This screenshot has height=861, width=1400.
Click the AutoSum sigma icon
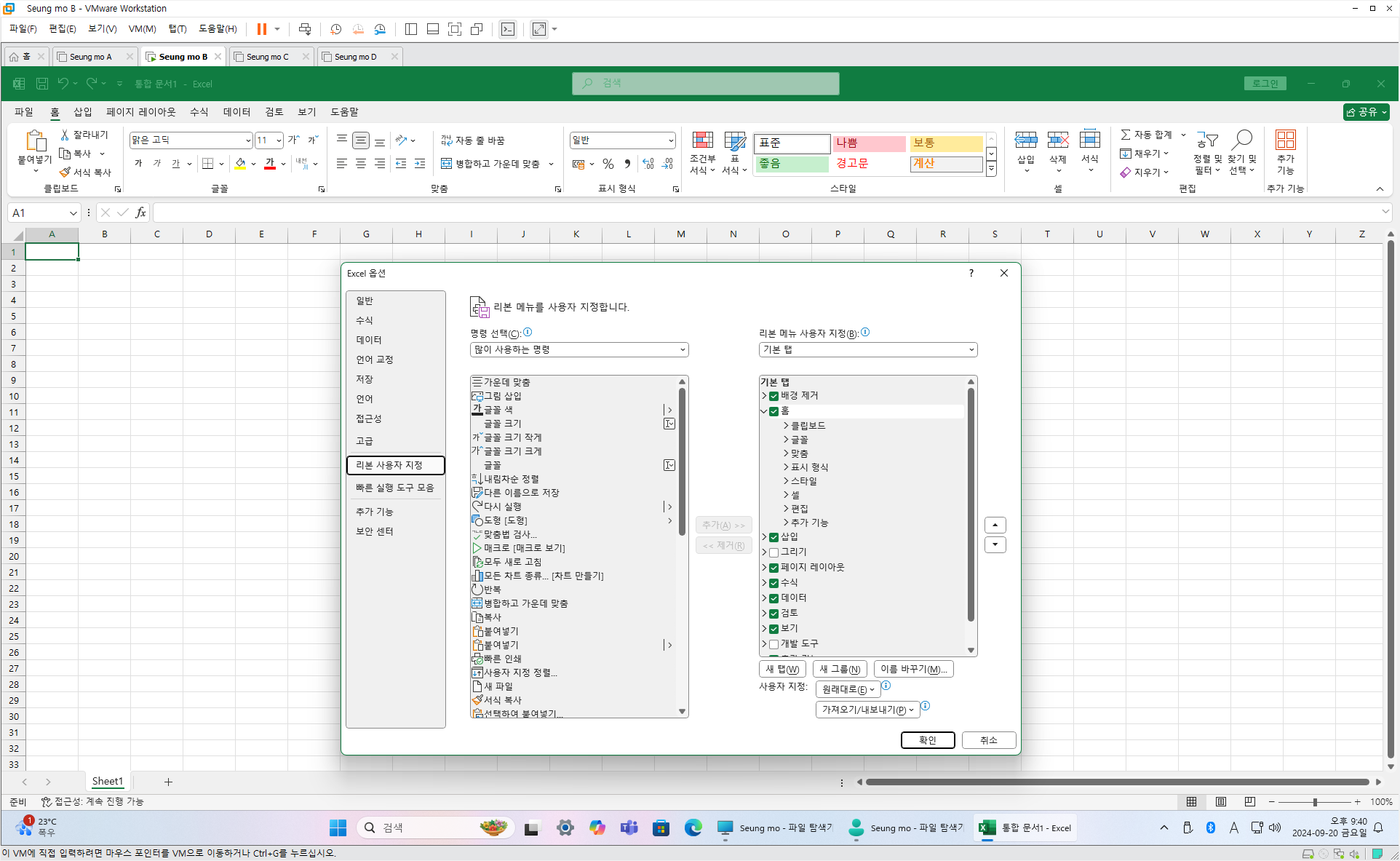[x=1126, y=135]
